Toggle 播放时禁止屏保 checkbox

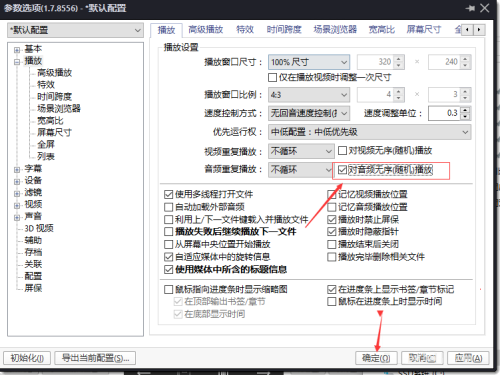pyautogui.click(x=332, y=219)
